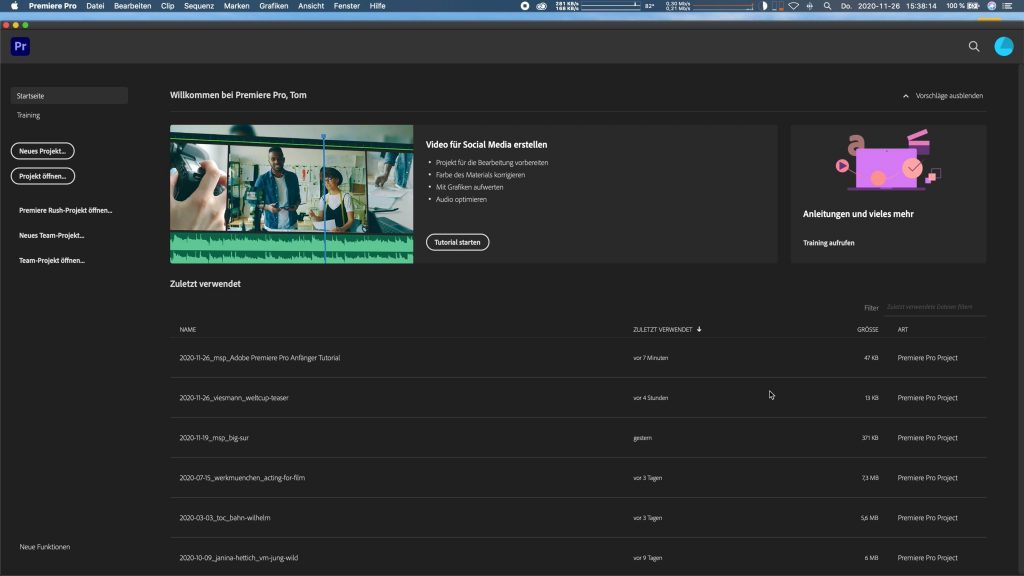Click the Creative Cloud menu bar icon
The width and height of the screenshot is (1024, 576).
pos(541,6)
